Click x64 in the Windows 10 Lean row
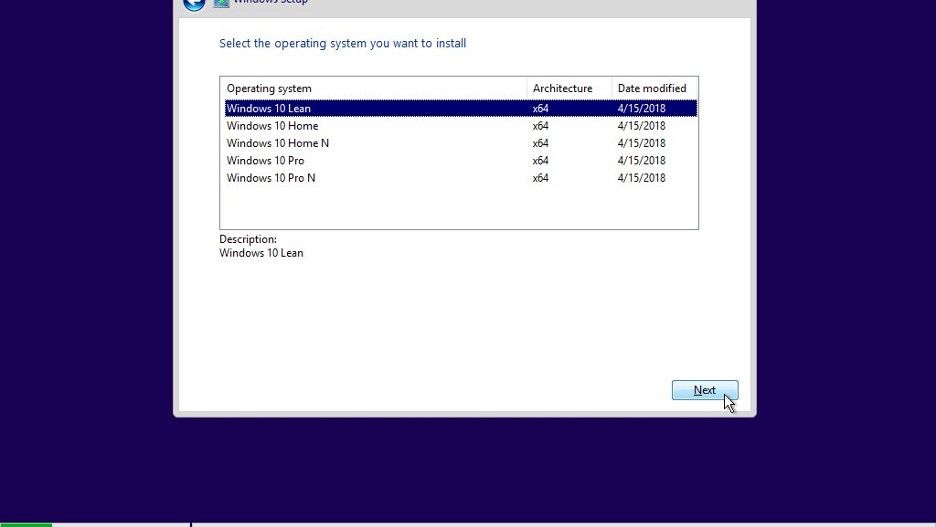Screen dimensions: 936x527 click(x=540, y=108)
